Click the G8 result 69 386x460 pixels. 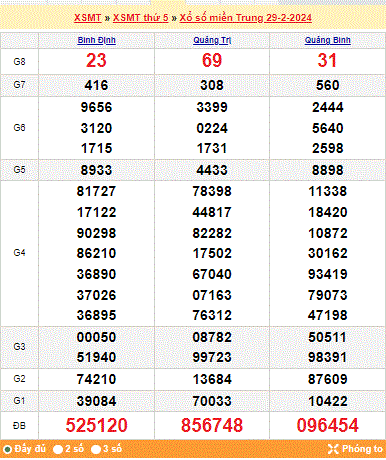[x=212, y=61]
